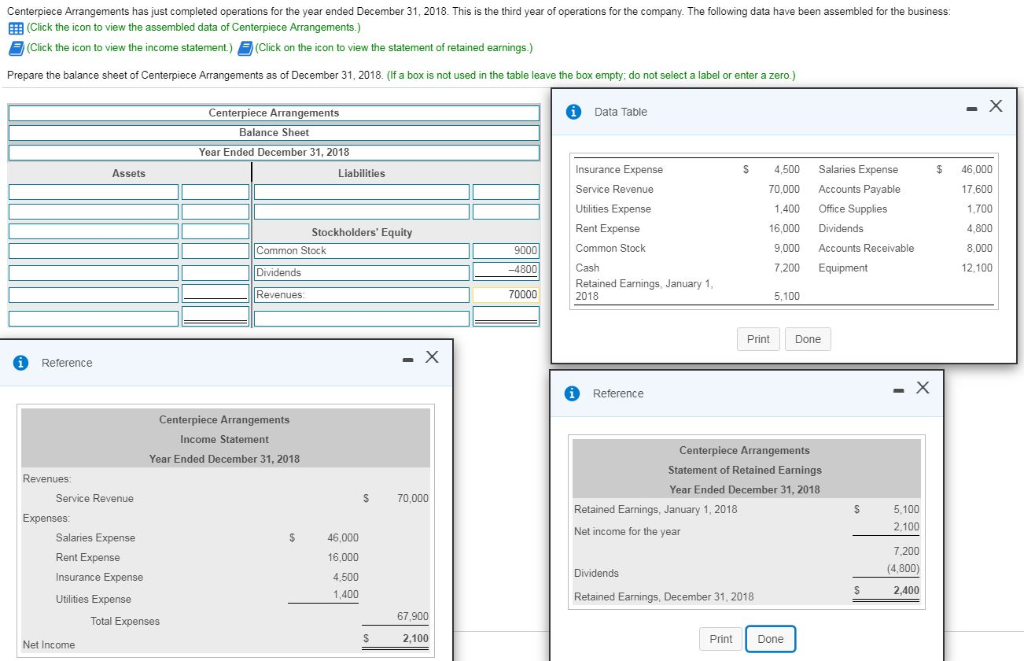Click the link to view statement of retained earnings
The image size is (1024, 661).
tap(394, 48)
